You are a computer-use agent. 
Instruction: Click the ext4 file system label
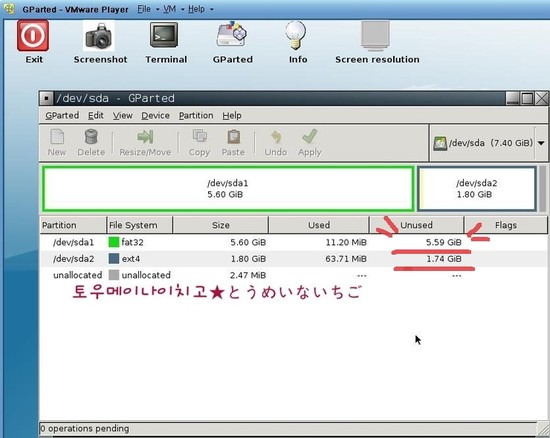tap(130, 259)
